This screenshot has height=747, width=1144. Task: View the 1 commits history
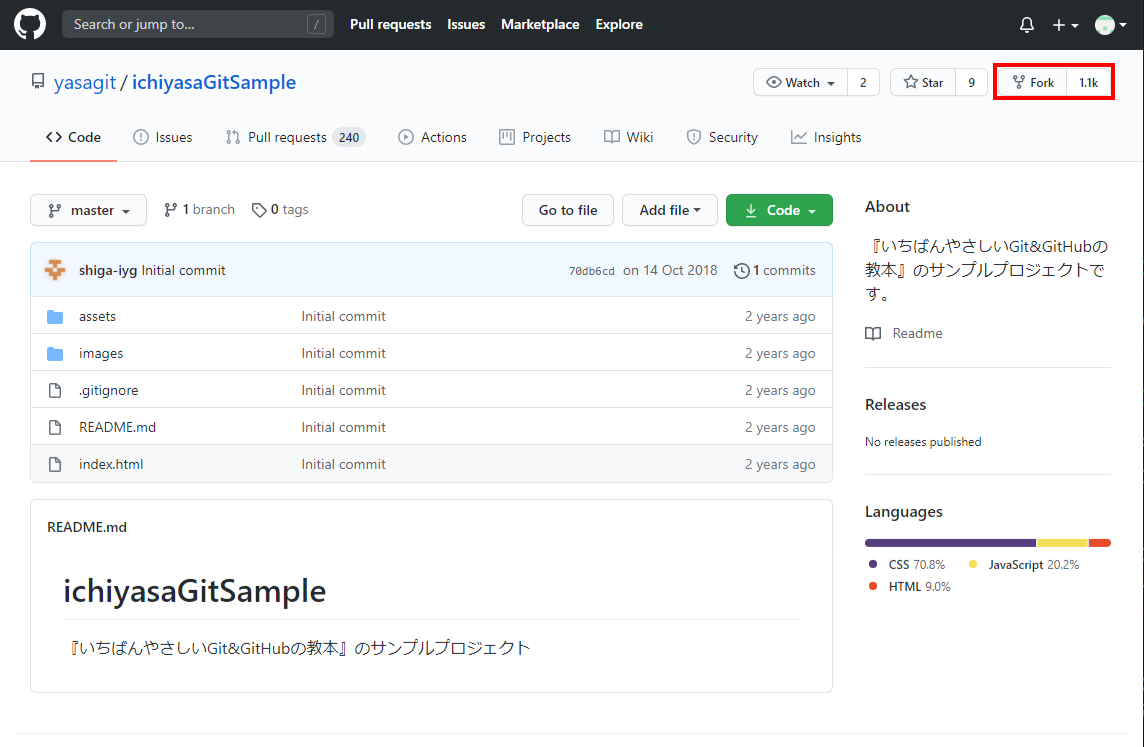coord(775,271)
